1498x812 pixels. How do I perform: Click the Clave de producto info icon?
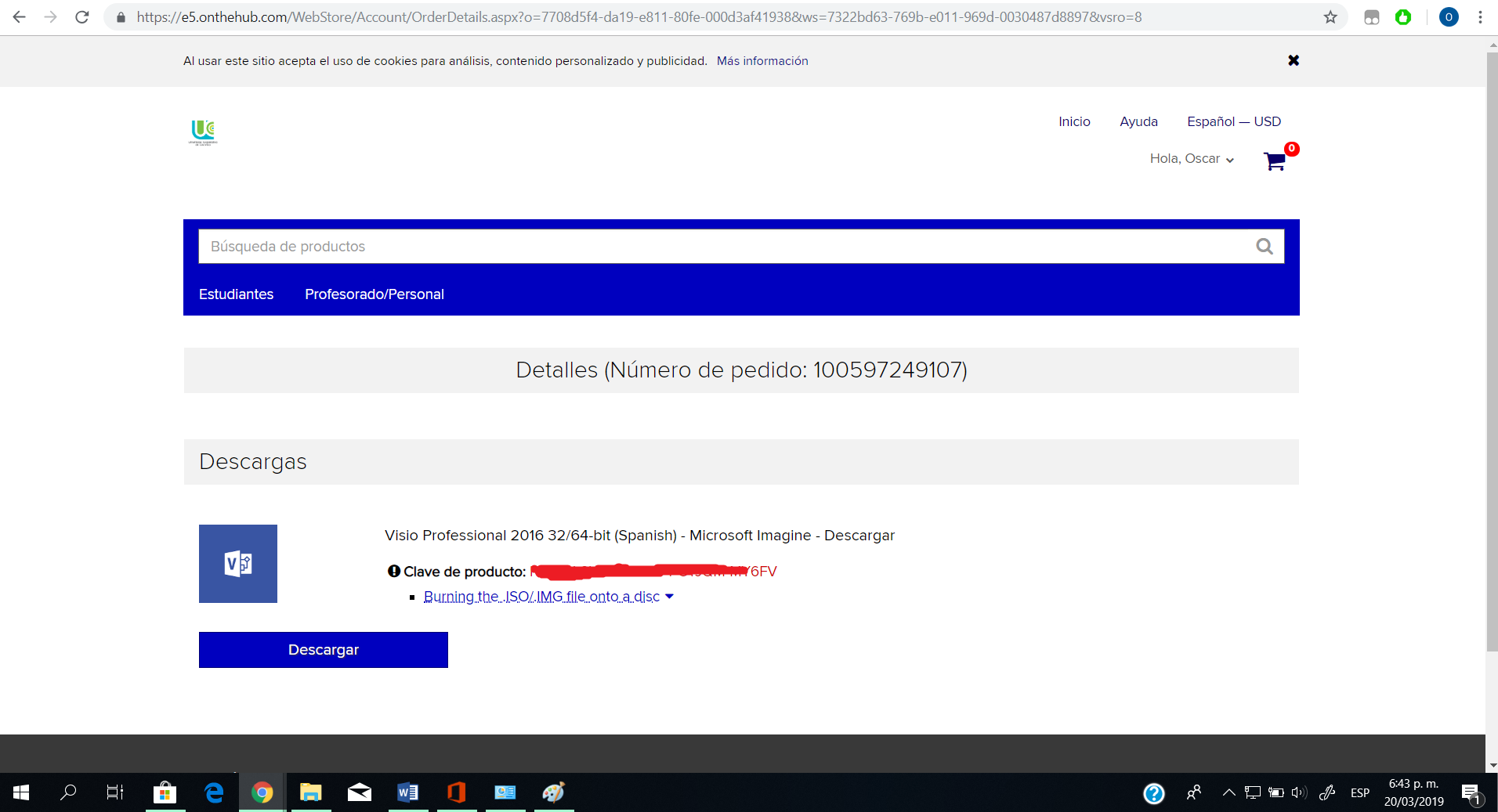pos(394,571)
